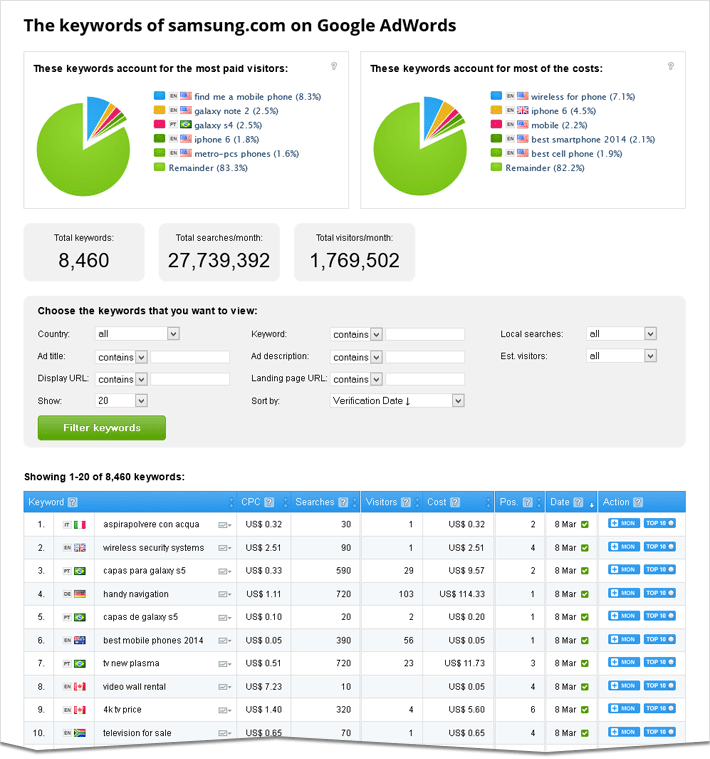Open ad preview icon for best mobile phones 2014
Screen dimensions: 710x759
point(225,641)
